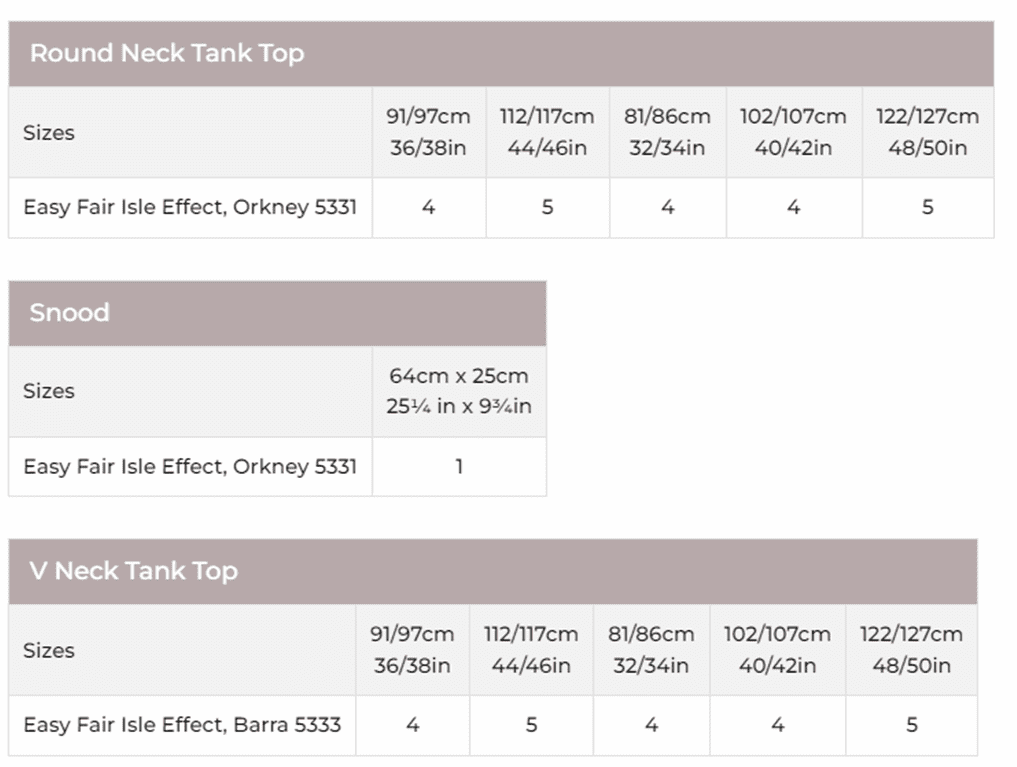The image size is (1017, 767).
Task: Click the V Neck Tank Top table header
Action: (133, 571)
